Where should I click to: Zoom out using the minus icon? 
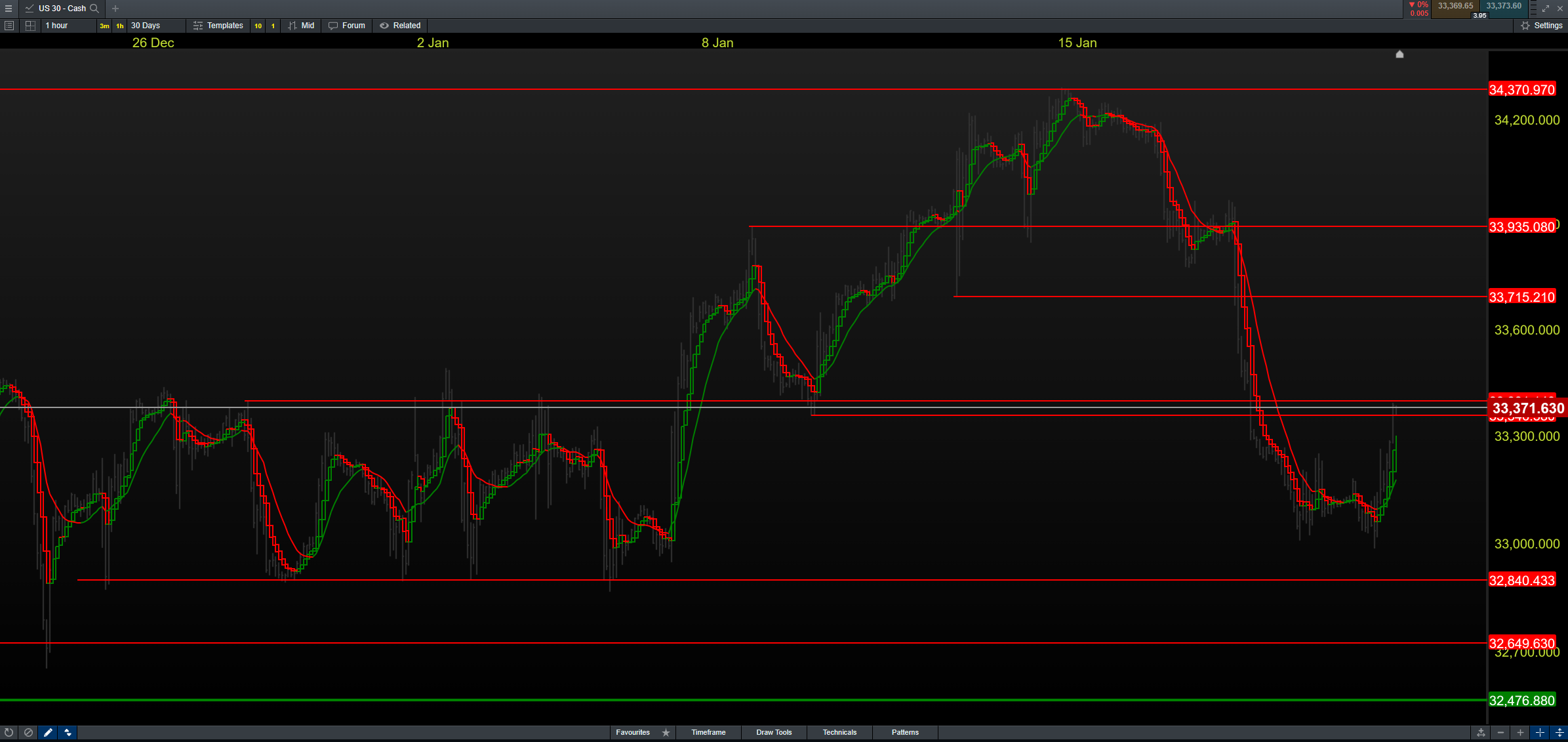[x=1500, y=732]
